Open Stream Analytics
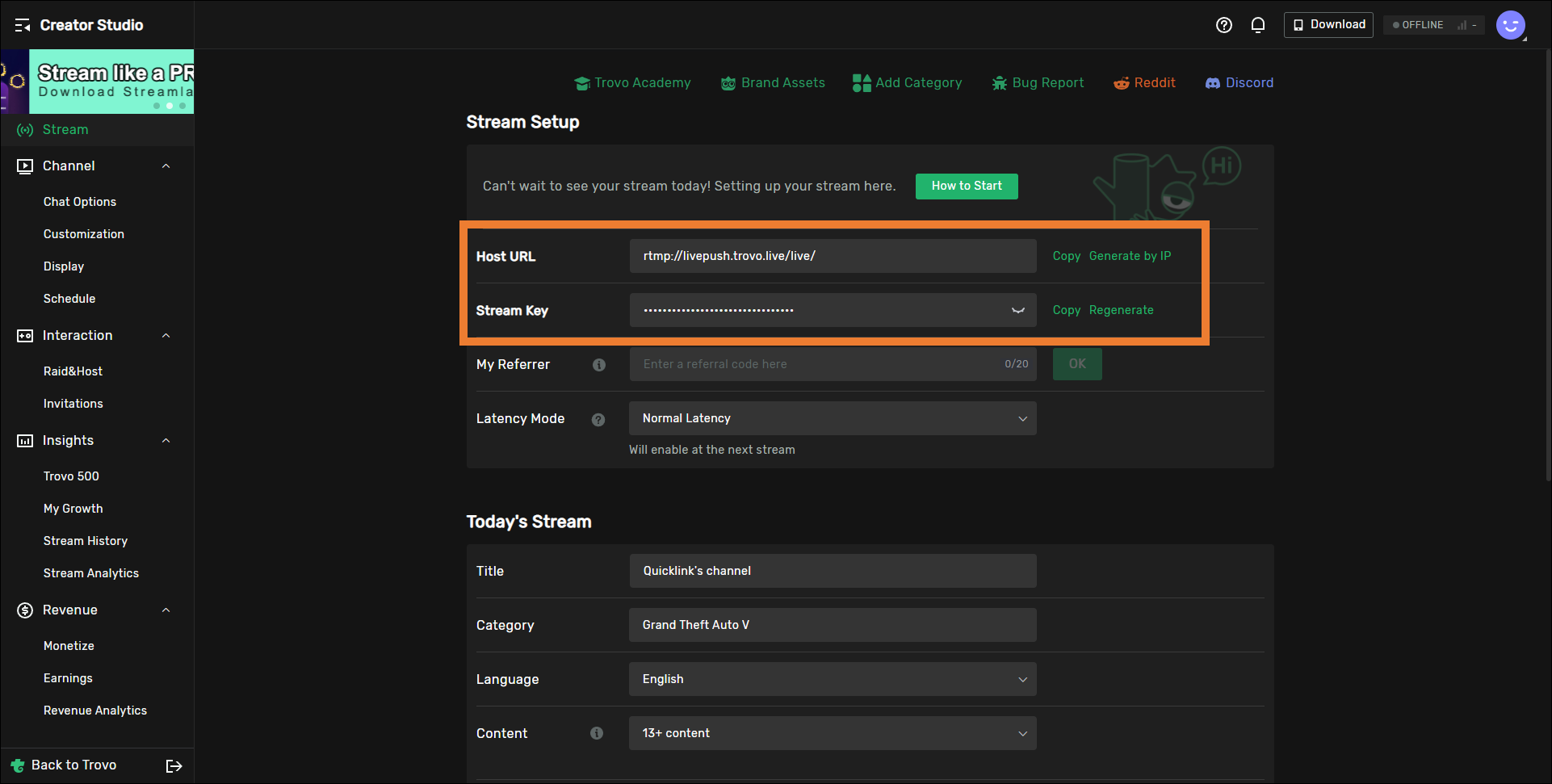Image resolution: width=1552 pixels, height=784 pixels. 91,573
